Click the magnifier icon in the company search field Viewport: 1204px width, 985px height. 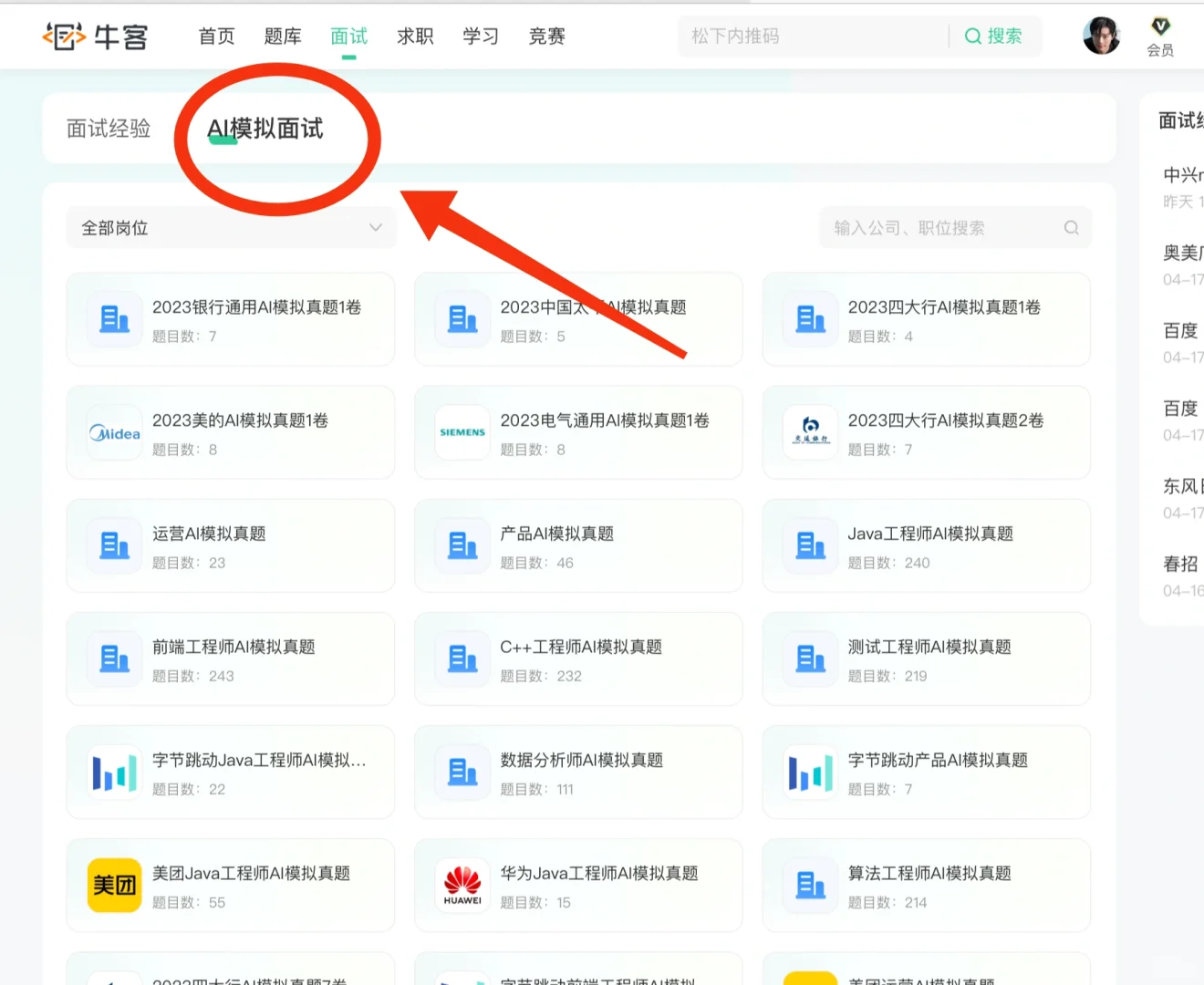pyautogui.click(x=1071, y=228)
